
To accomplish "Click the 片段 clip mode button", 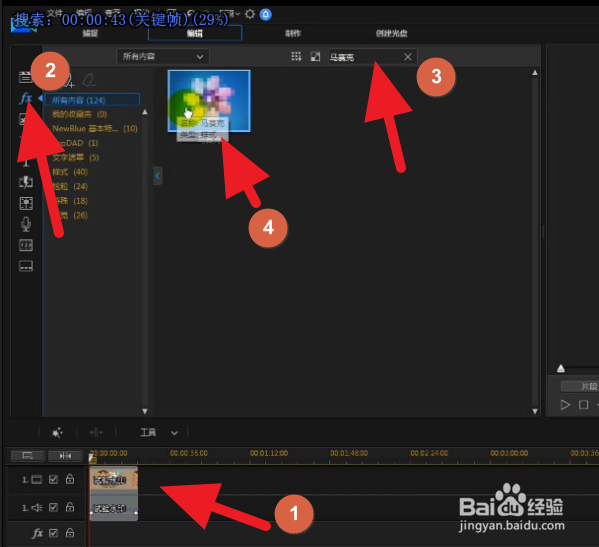I will (581, 386).
